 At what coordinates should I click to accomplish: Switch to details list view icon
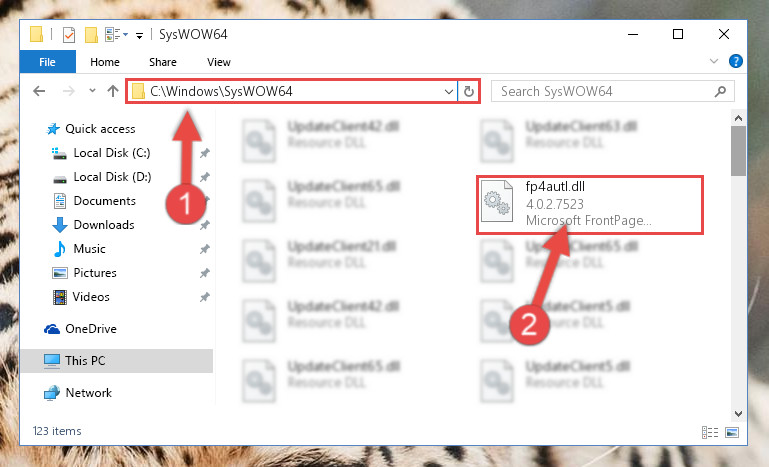pos(710,432)
